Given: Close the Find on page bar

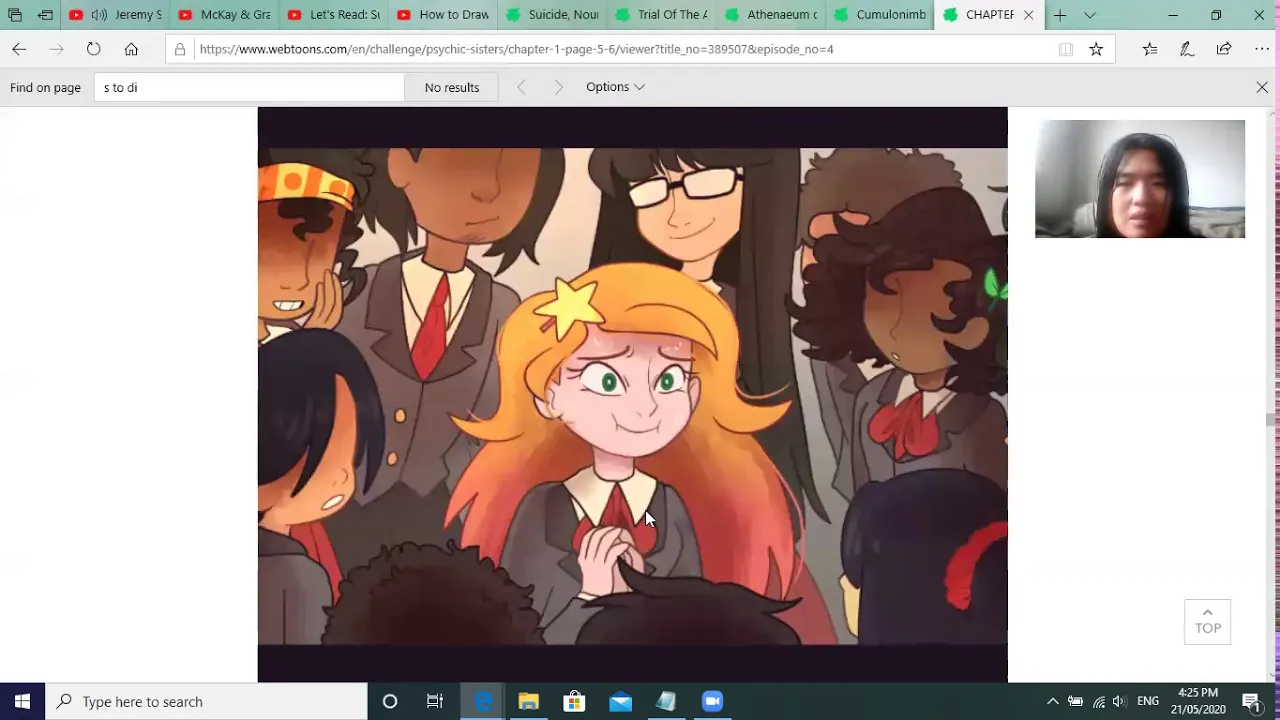Looking at the screenshot, I should pyautogui.click(x=1262, y=87).
